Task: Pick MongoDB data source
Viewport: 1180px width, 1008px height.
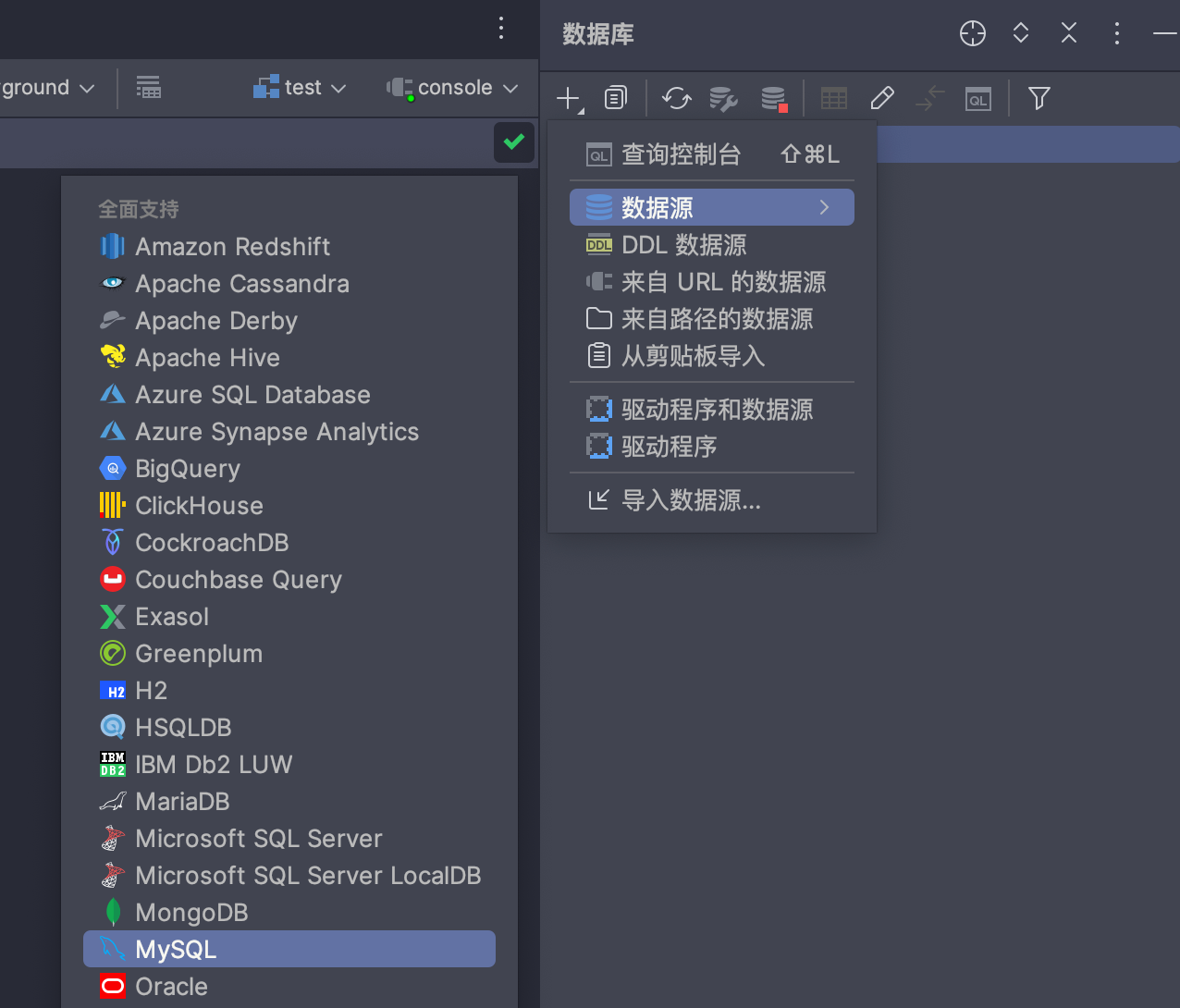Action: [289, 912]
